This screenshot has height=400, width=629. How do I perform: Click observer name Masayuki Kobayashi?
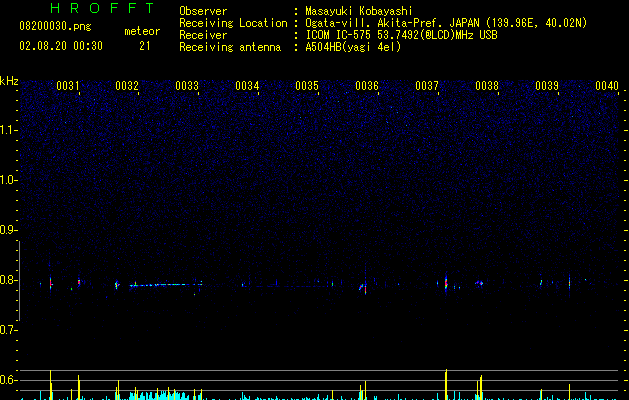(359, 11)
